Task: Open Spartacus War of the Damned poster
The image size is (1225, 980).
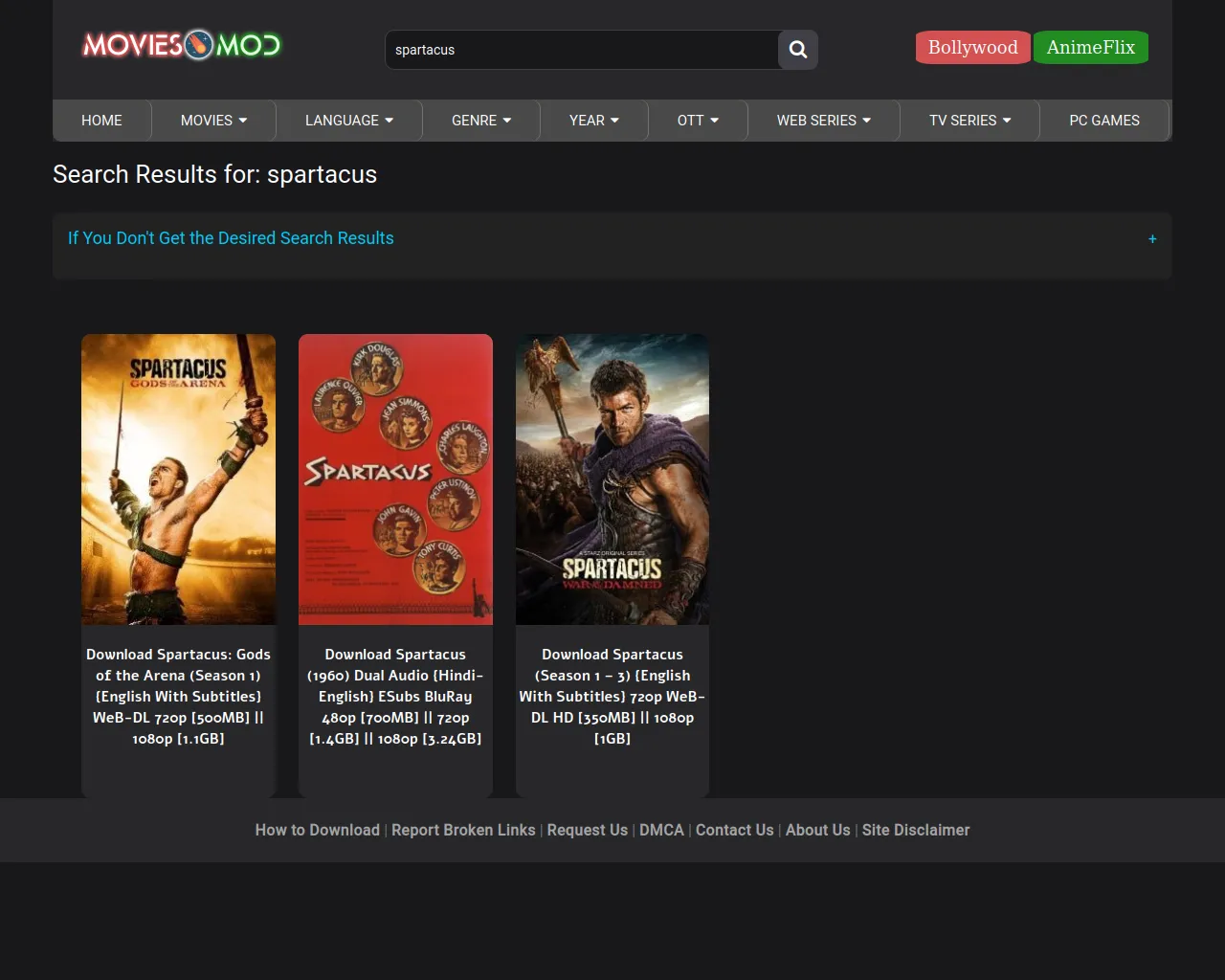Action: [x=612, y=479]
